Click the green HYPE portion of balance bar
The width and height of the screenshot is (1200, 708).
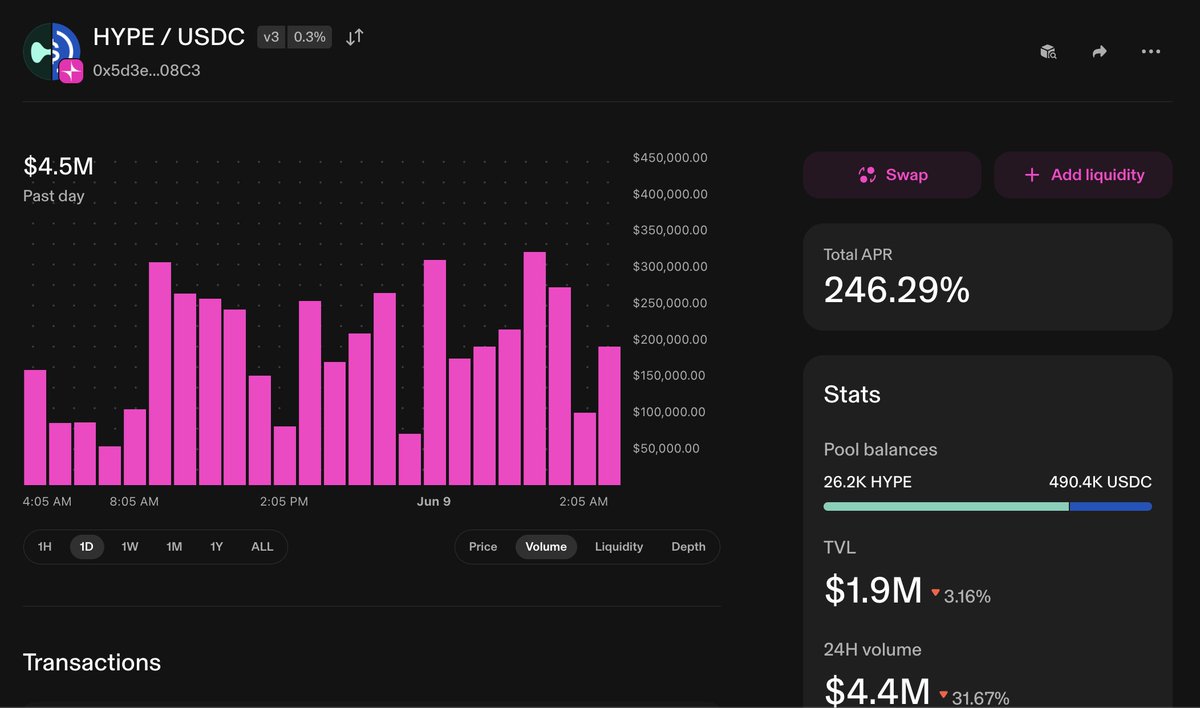pyautogui.click(x=946, y=506)
